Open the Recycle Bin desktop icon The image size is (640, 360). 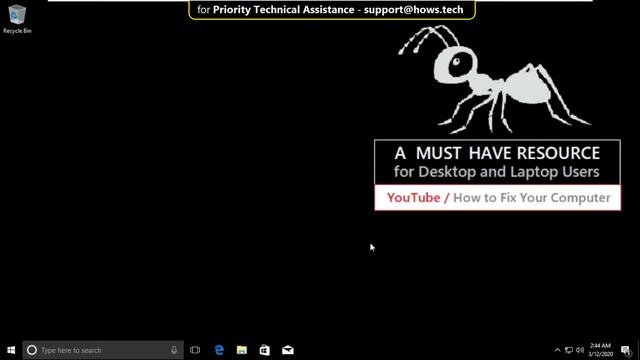pos(17,19)
